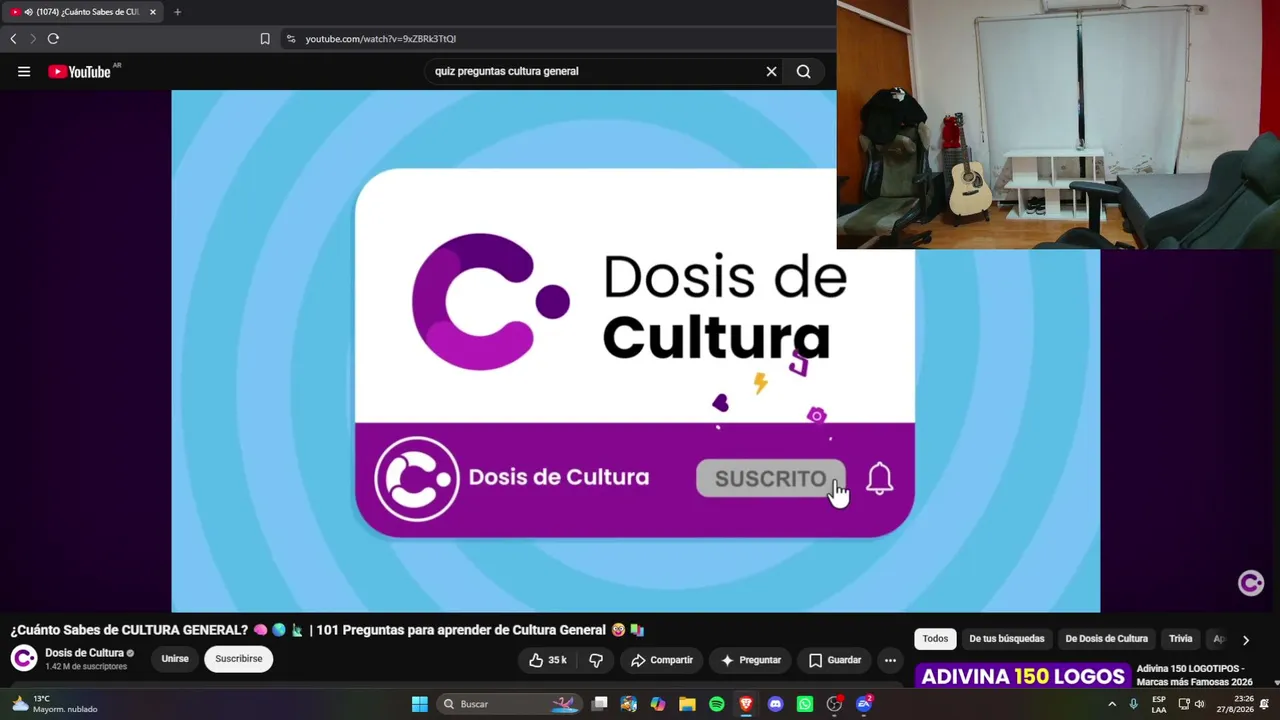This screenshot has height=720, width=1280.
Task: Open a new browser tab
Action: [x=177, y=12]
